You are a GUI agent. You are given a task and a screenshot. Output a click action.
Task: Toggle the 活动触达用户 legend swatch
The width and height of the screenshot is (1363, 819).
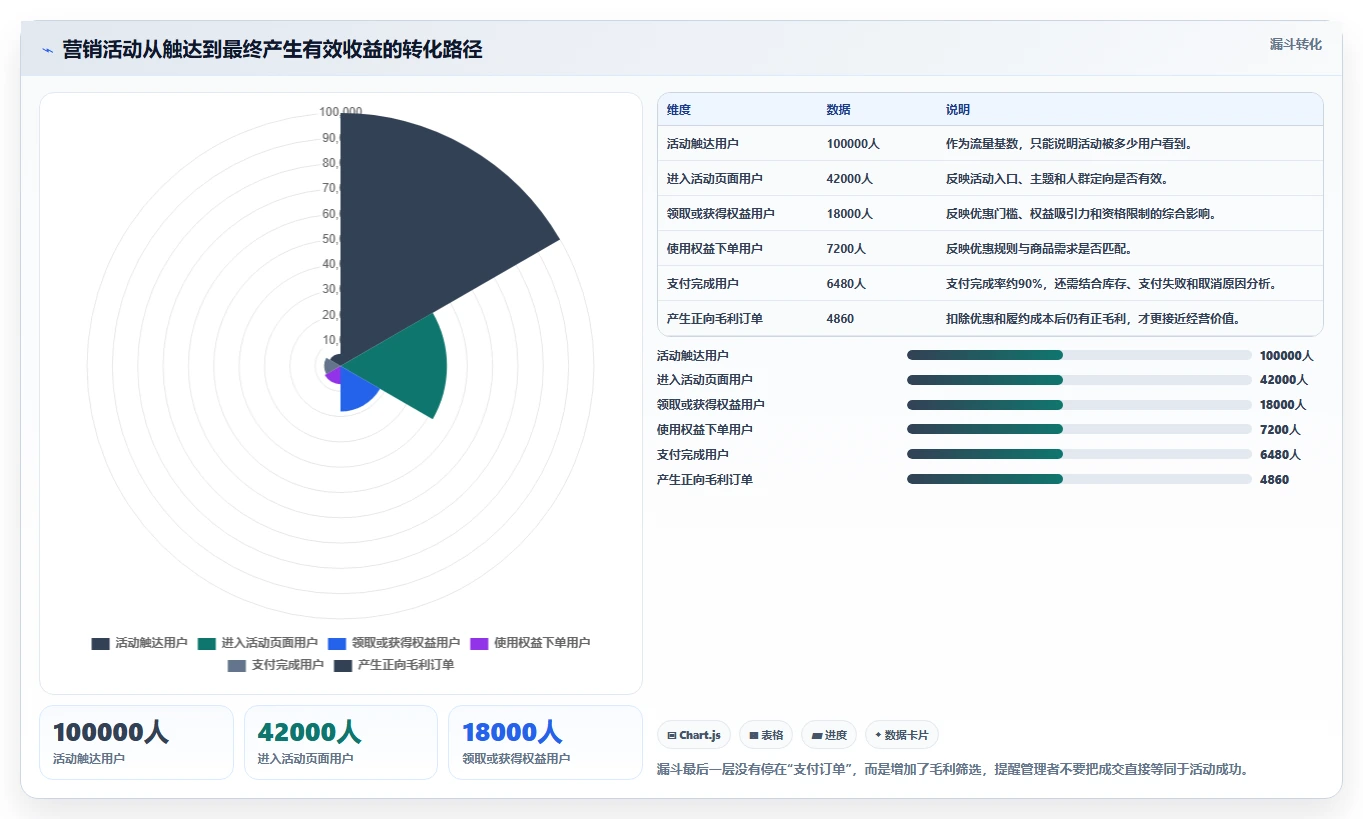click(x=100, y=643)
